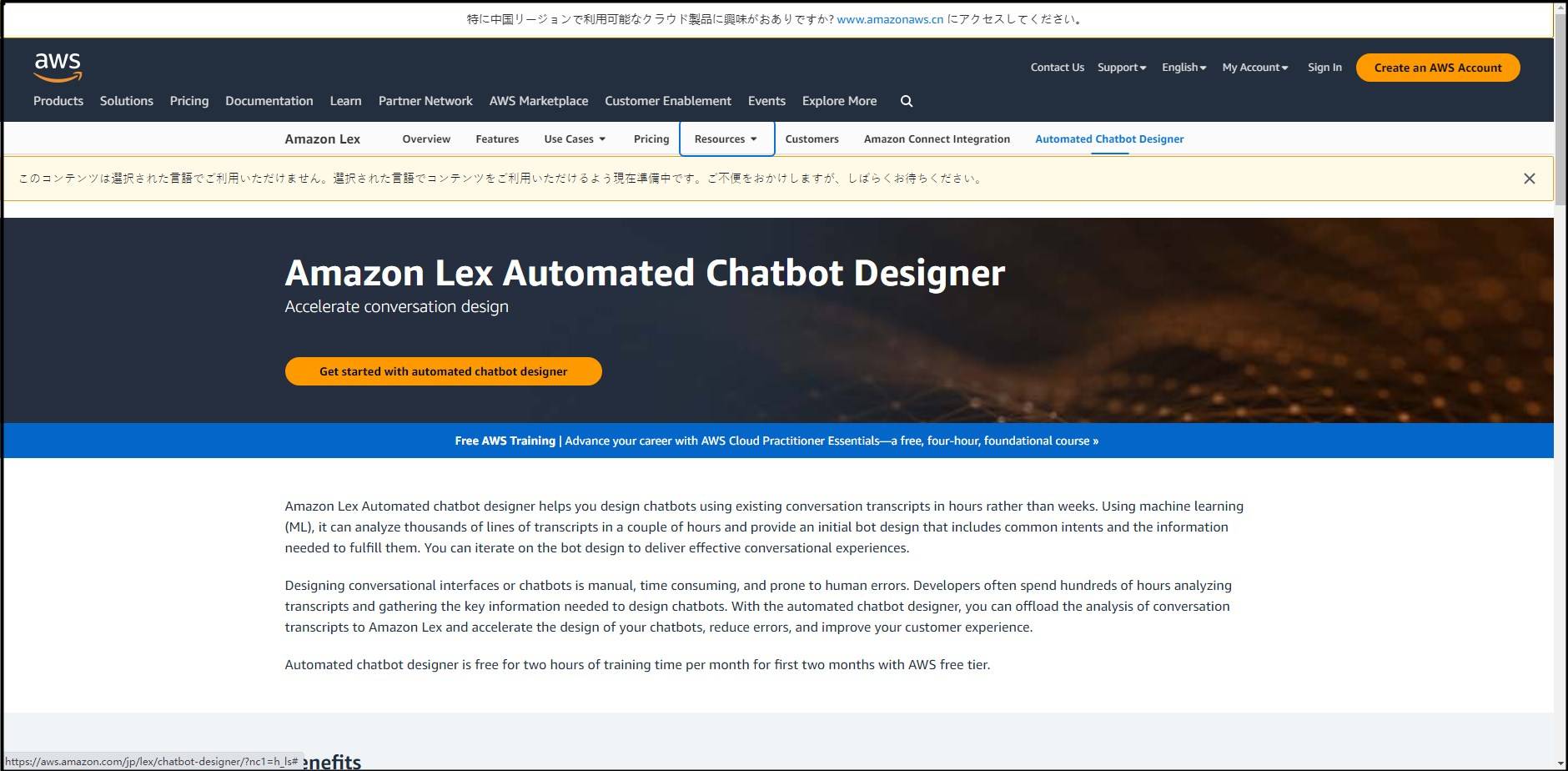Expand the Support dropdown
Viewport: 1568px width, 771px height.
[x=1122, y=68]
